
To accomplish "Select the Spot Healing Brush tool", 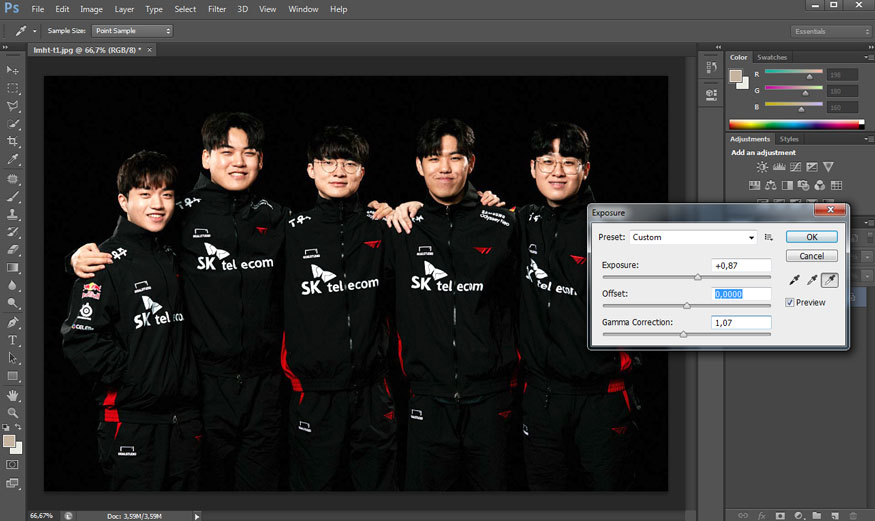I will pos(12,179).
